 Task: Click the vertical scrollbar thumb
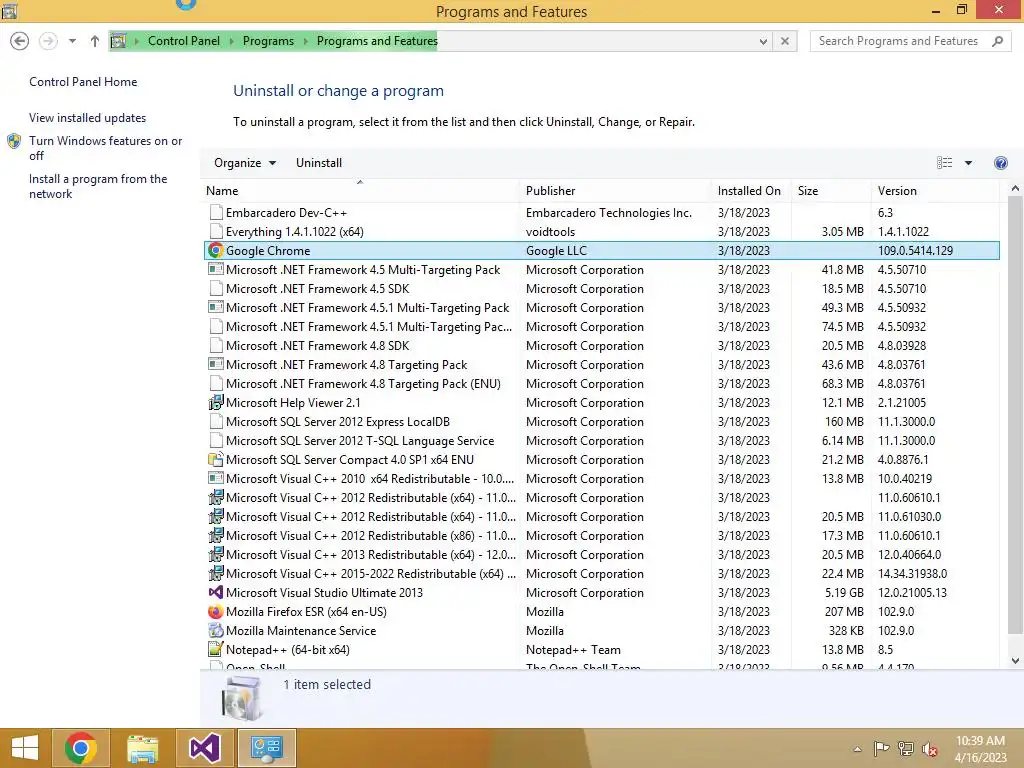click(1015, 415)
